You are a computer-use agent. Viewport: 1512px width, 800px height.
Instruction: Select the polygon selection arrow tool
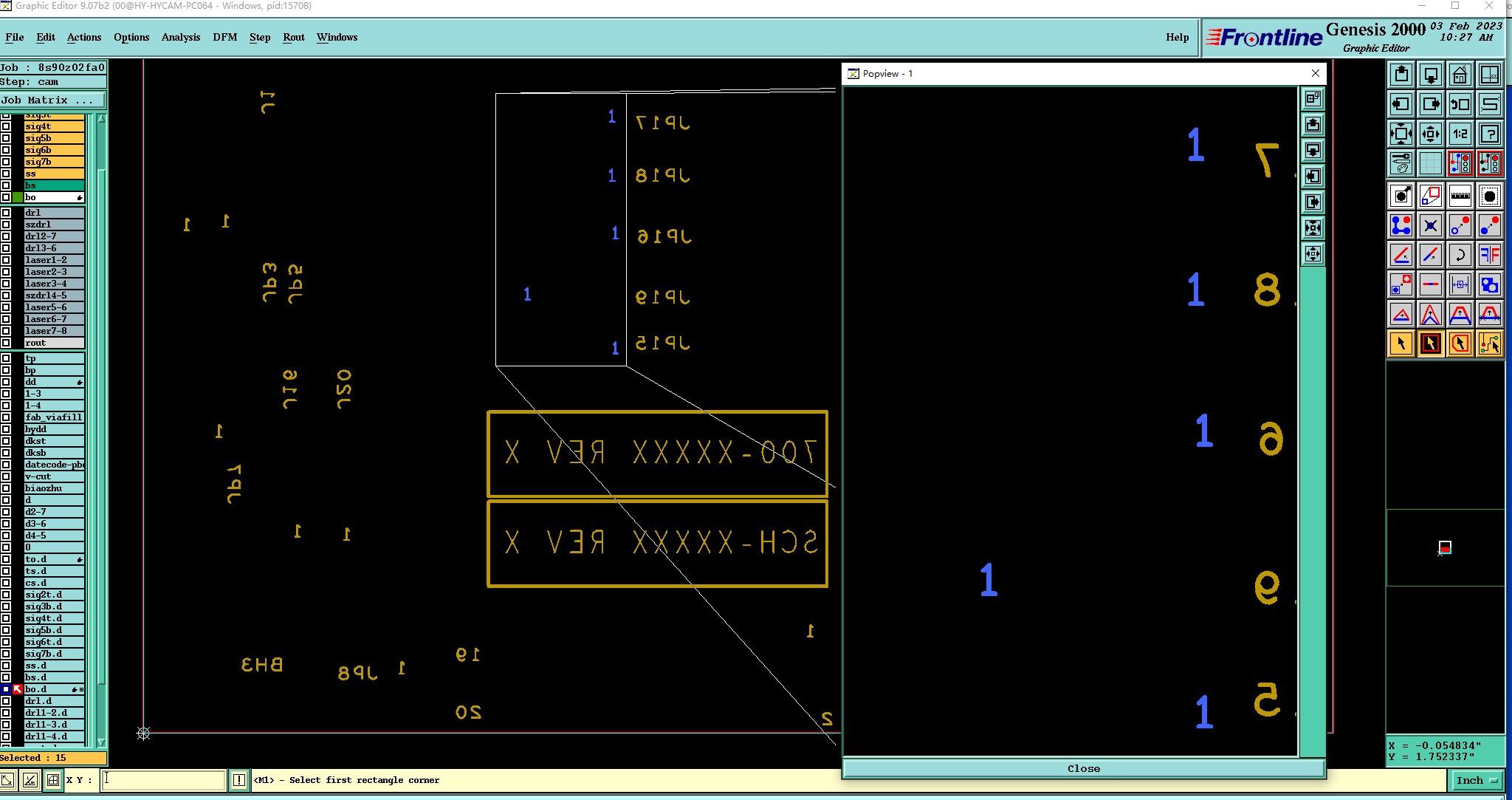click(1460, 344)
